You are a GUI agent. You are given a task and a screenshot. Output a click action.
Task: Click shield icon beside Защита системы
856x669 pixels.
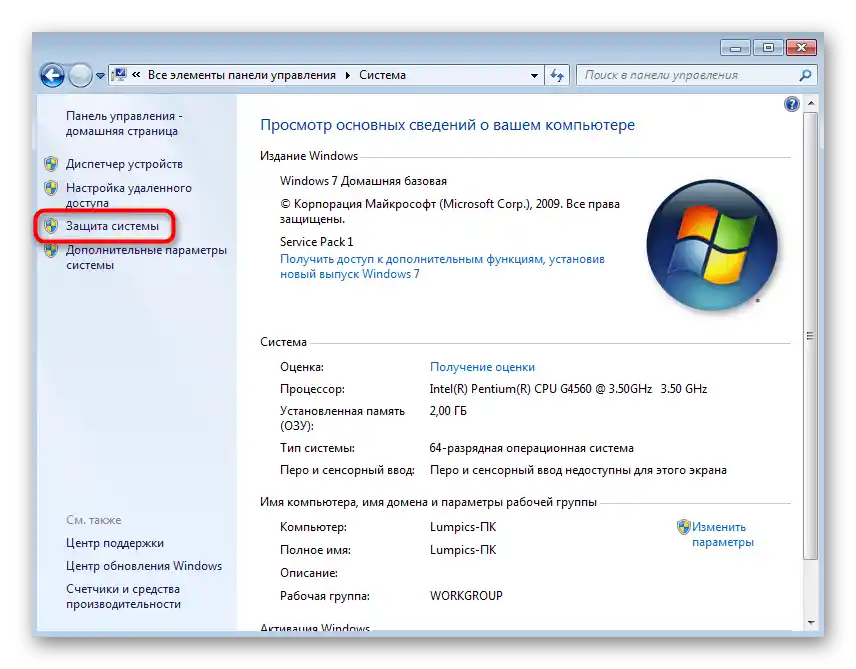pyautogui.click(x=51, y=226)
